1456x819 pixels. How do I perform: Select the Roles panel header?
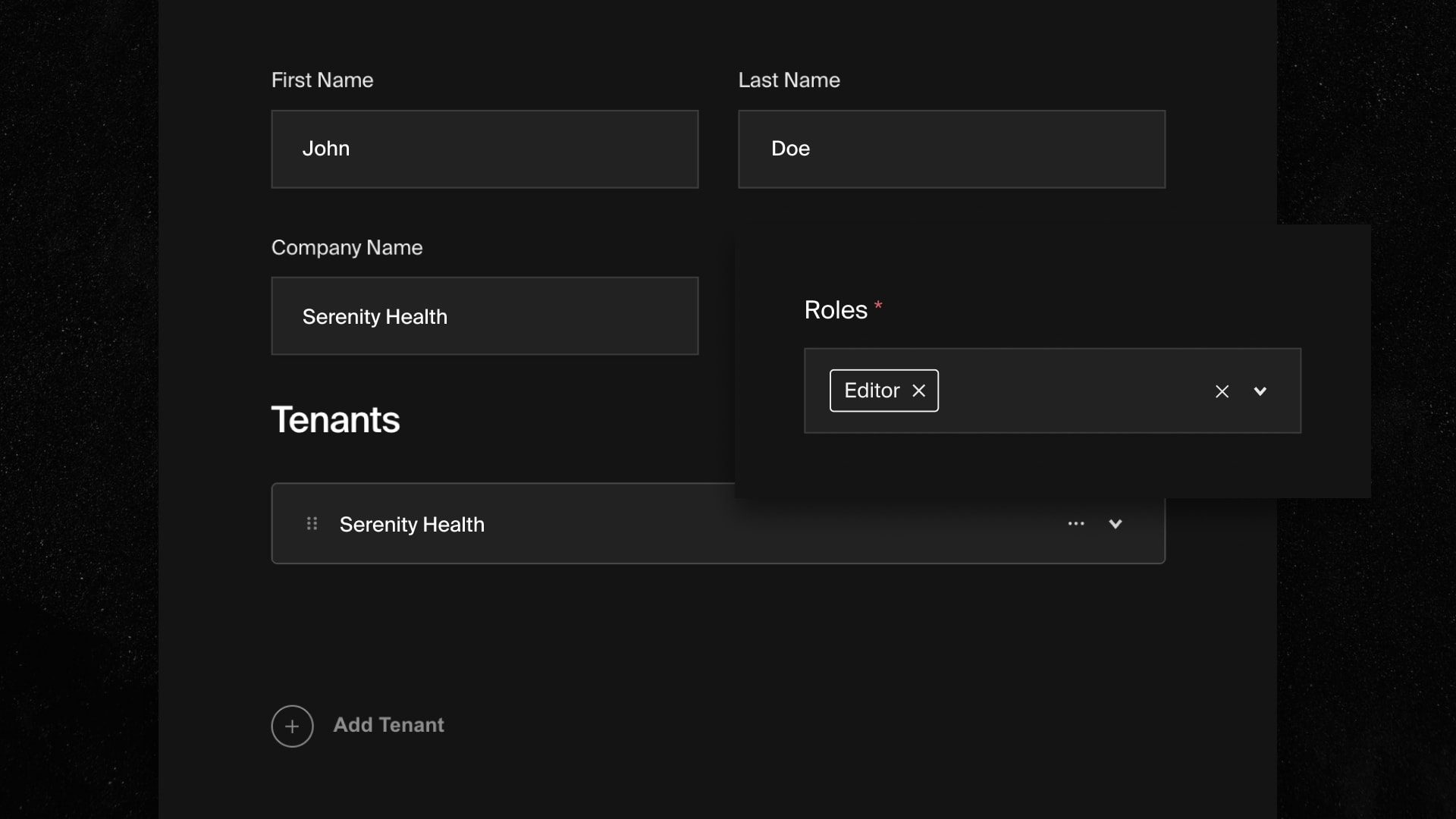[x=836, y=309]
